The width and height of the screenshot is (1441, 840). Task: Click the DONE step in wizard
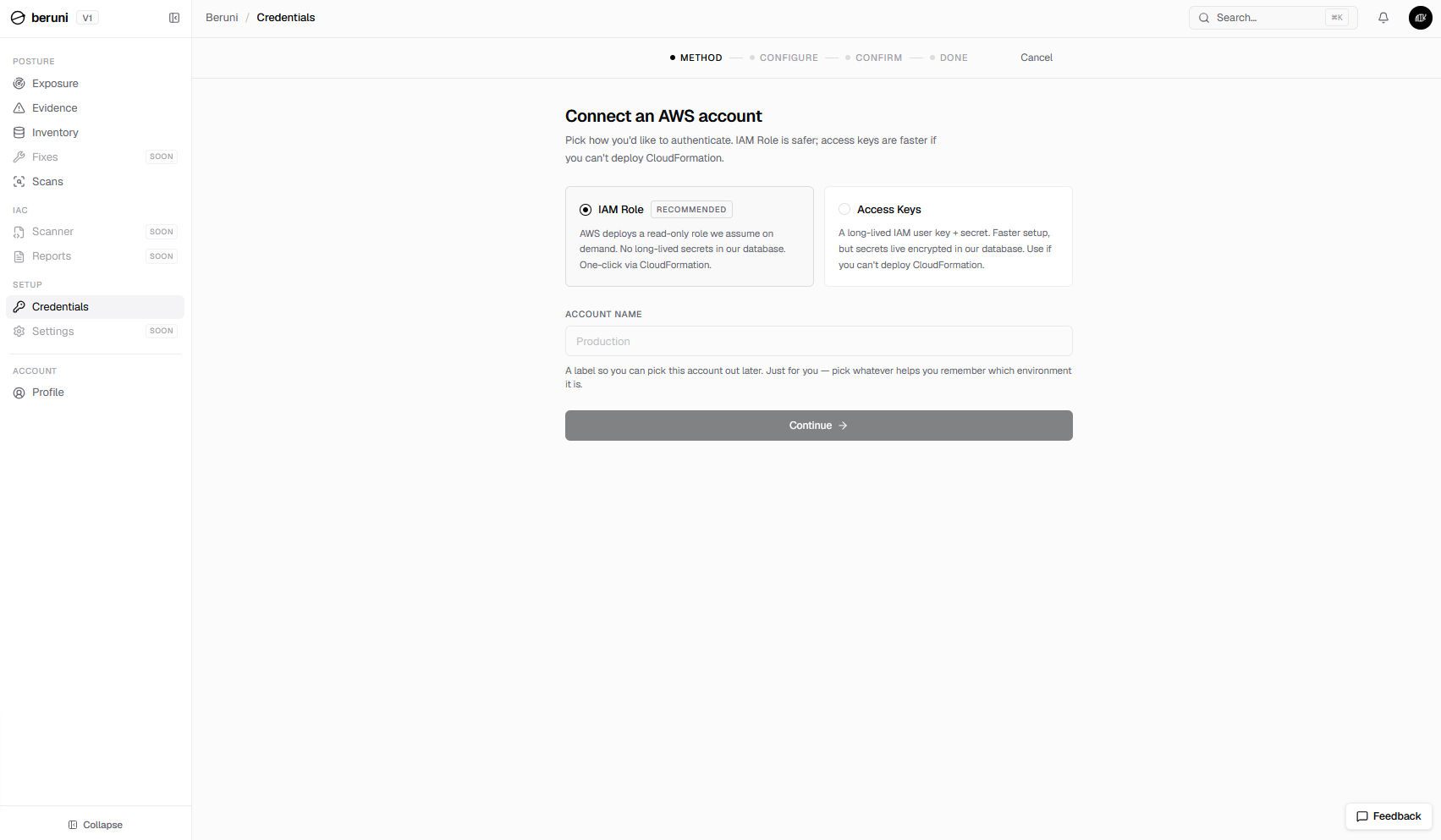[x=949, y=58]
